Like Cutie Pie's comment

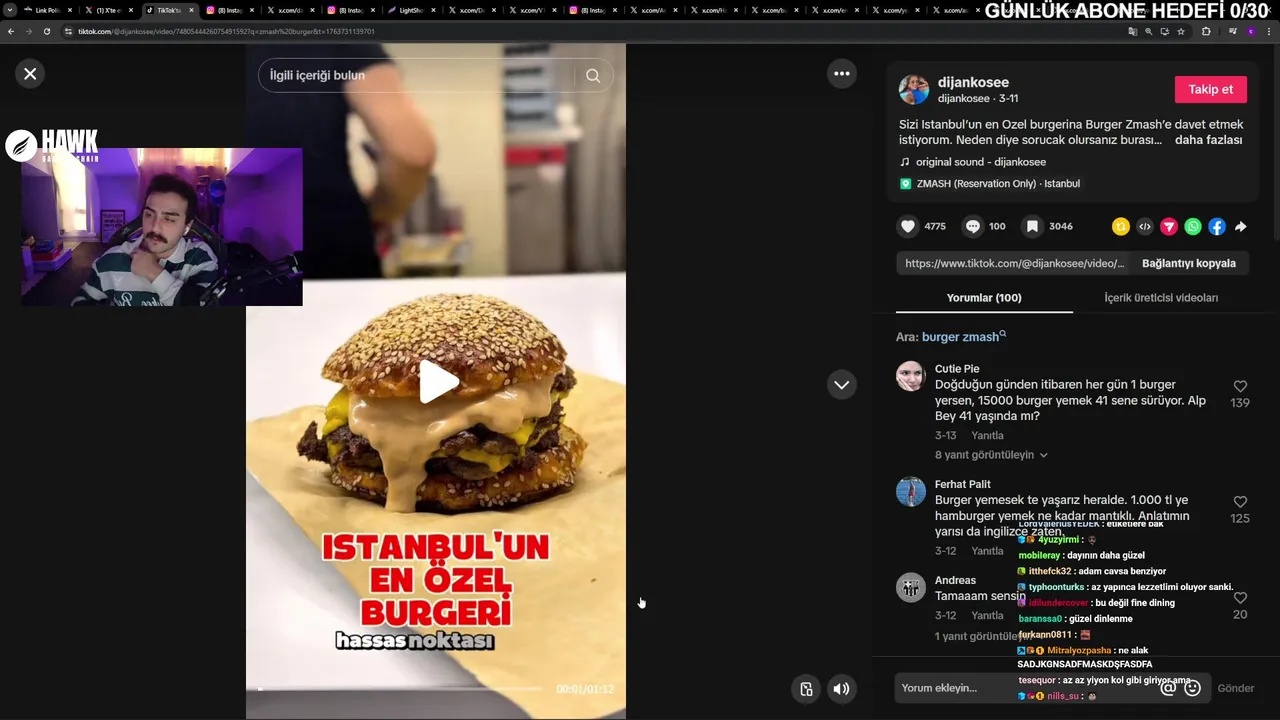1240,386
